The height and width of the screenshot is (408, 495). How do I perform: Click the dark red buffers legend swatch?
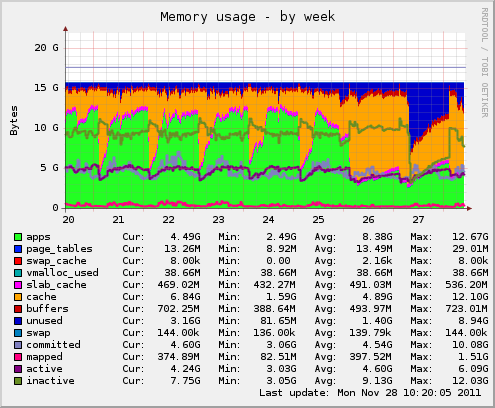pos(18,309)
